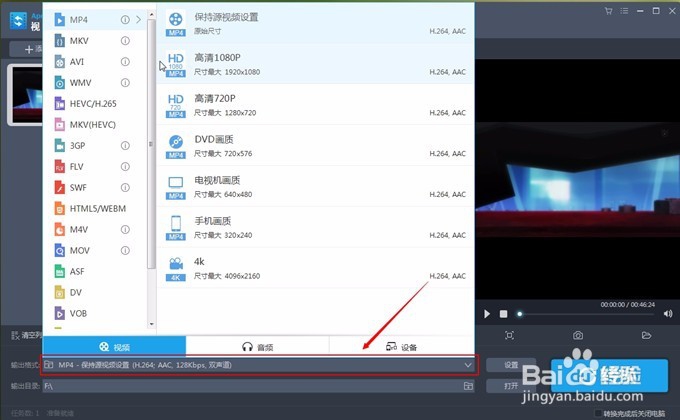
Task: Select the VOB format entry
Action: tap(95, 313)
